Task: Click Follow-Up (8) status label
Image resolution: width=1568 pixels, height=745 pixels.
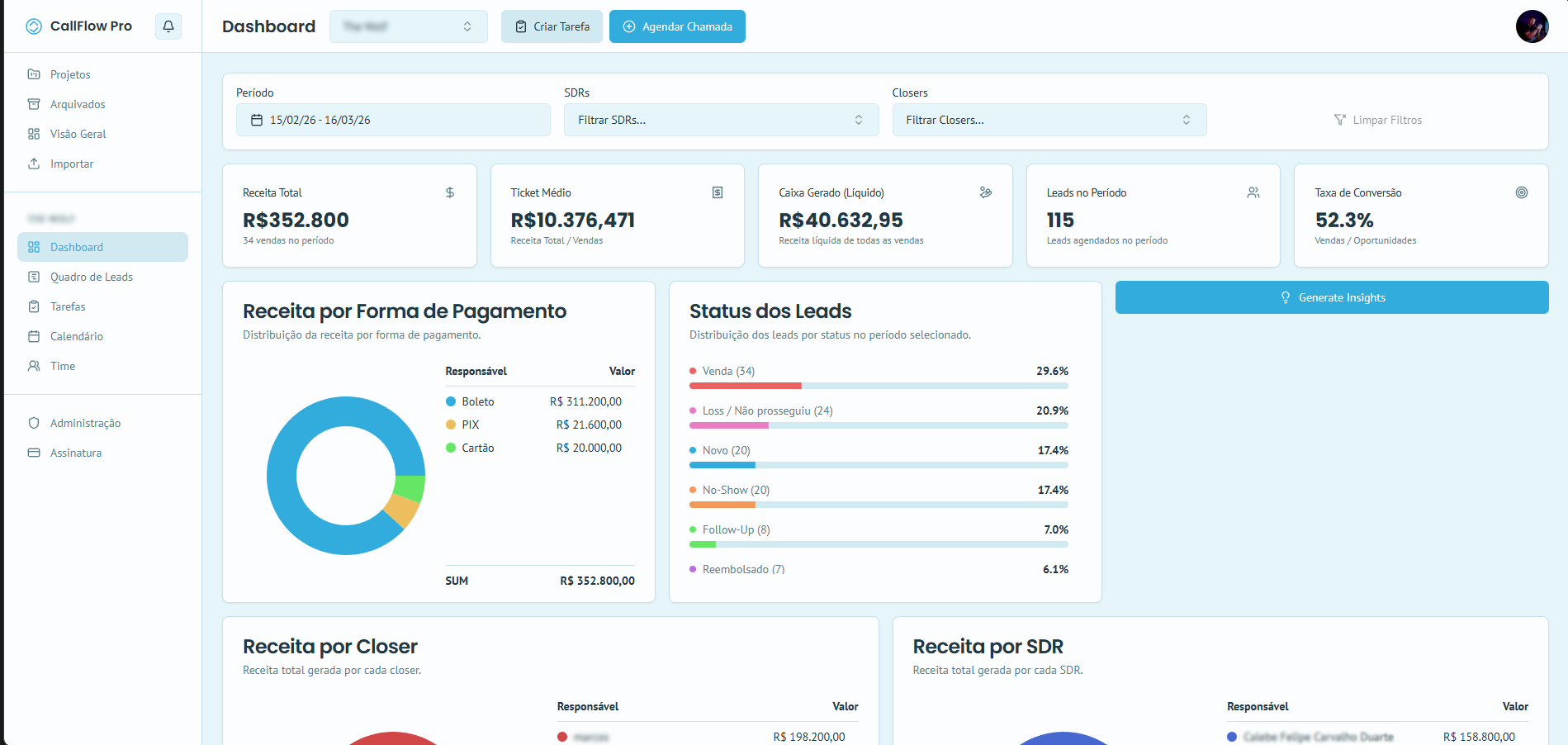Action: tap(736, 529)
